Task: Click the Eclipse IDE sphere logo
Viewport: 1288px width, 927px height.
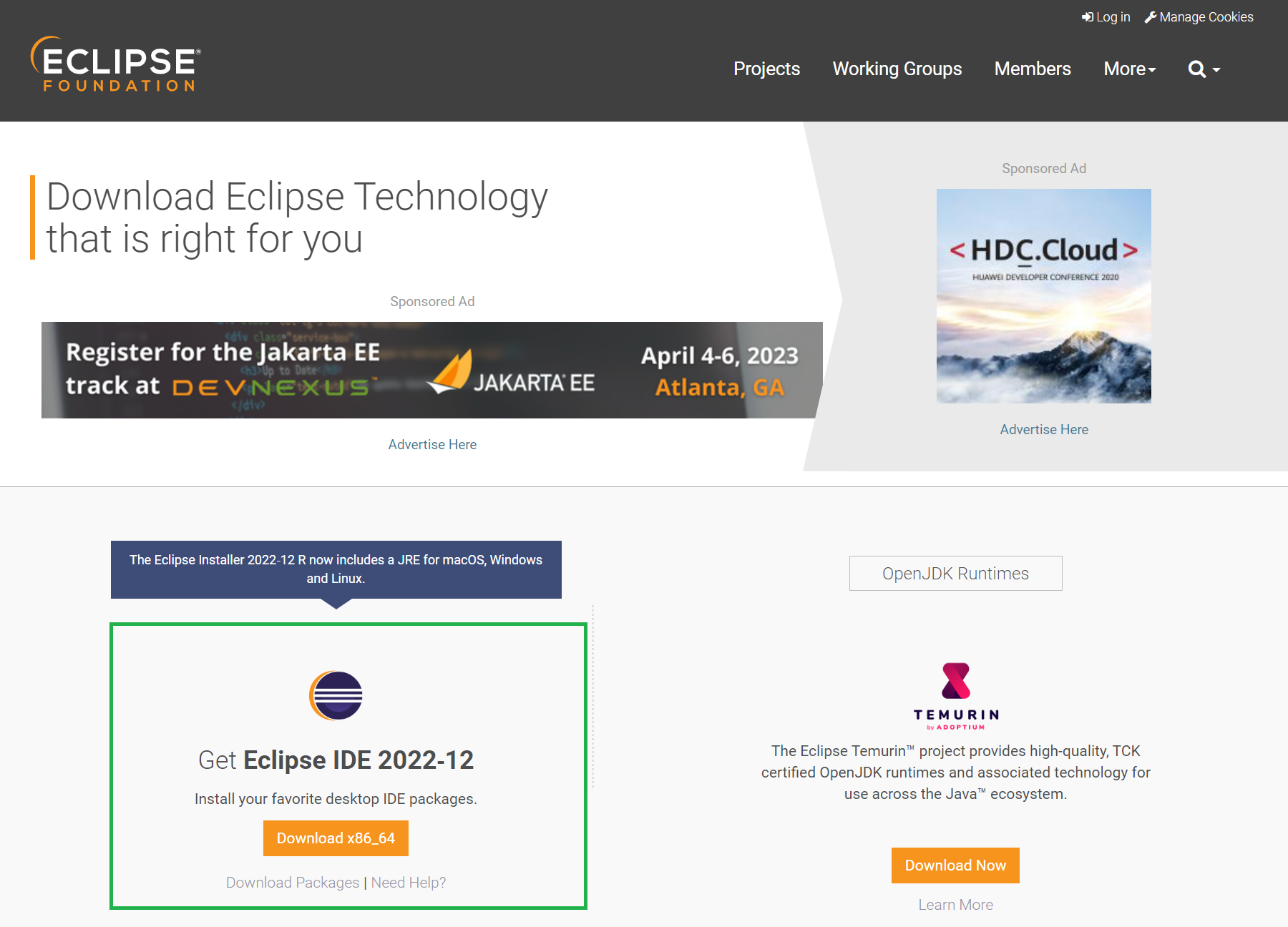Action: (336, 695)
